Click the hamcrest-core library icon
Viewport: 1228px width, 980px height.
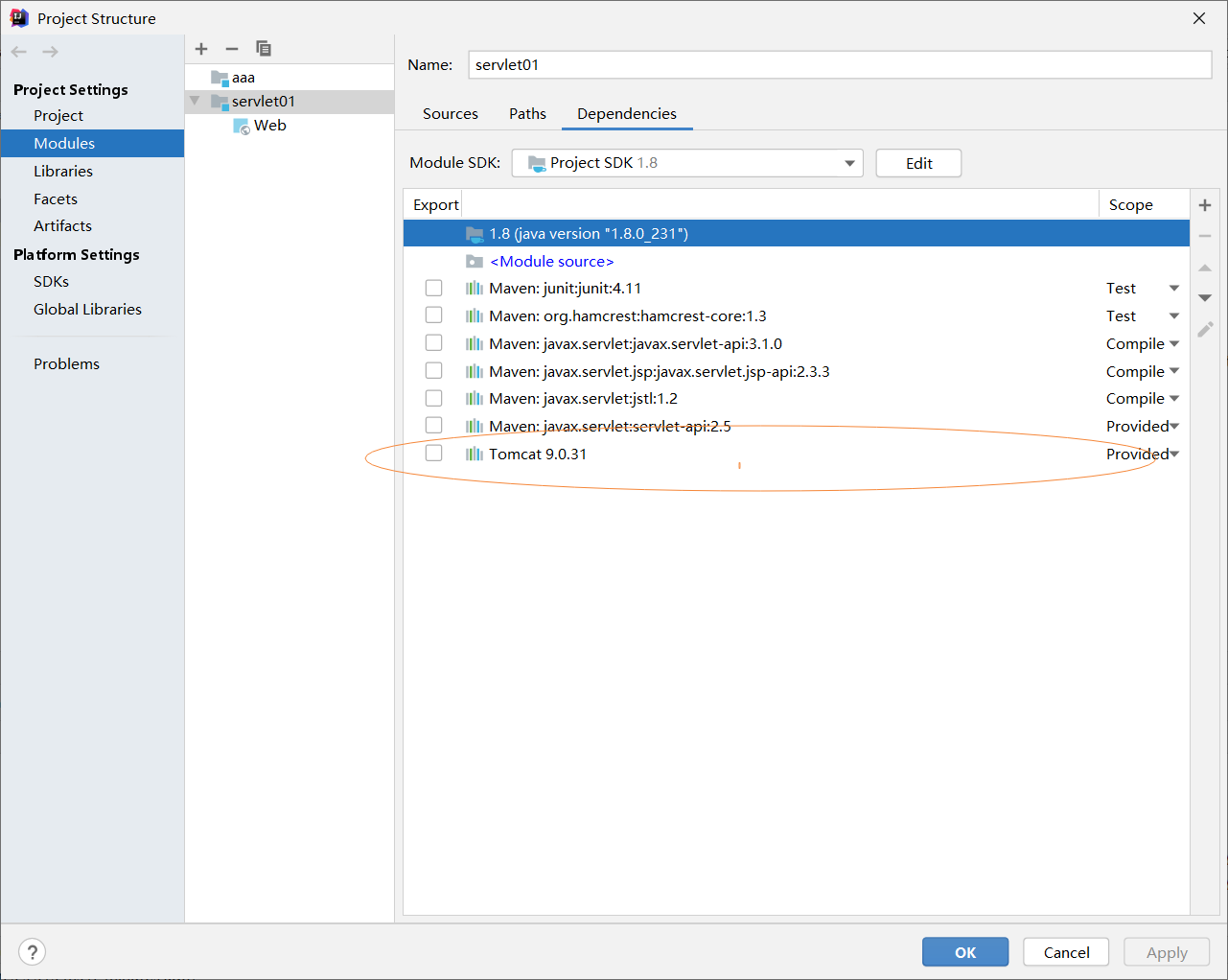[475, 316]
